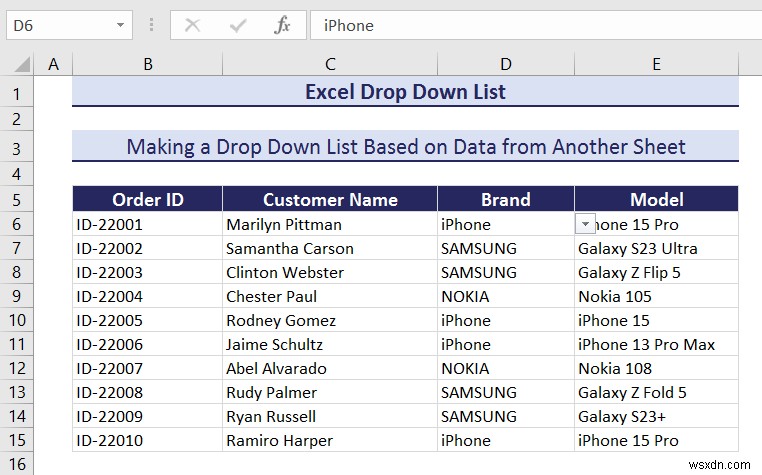Select row 5 header

click(17, 199)
